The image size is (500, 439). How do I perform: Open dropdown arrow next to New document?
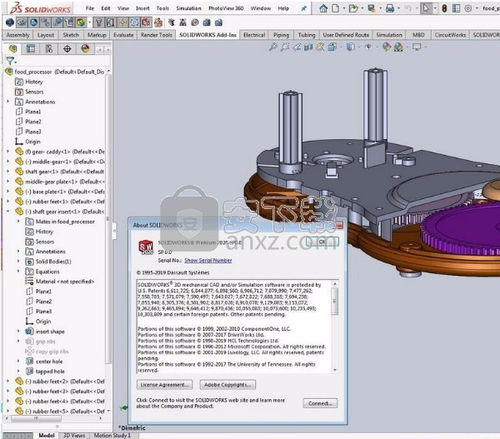click(344, 8)
